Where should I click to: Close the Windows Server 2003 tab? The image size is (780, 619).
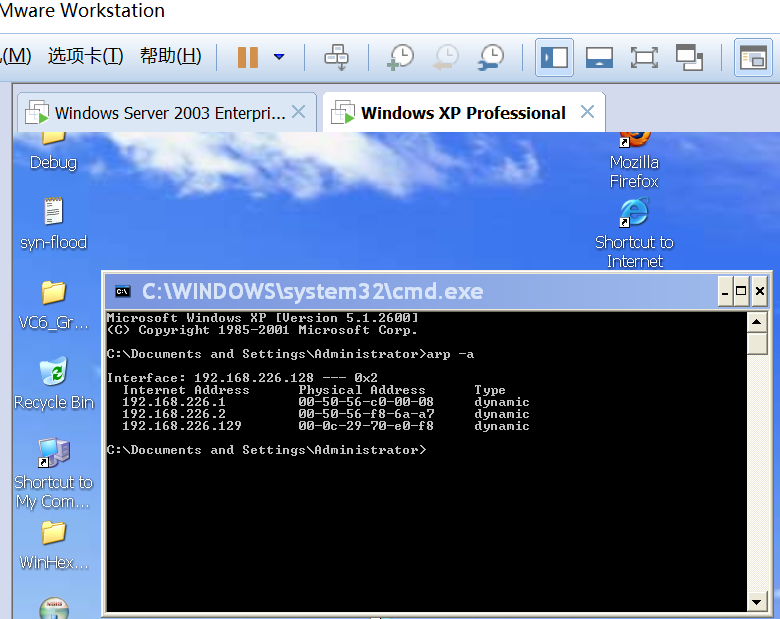click(x=298, y=112)
